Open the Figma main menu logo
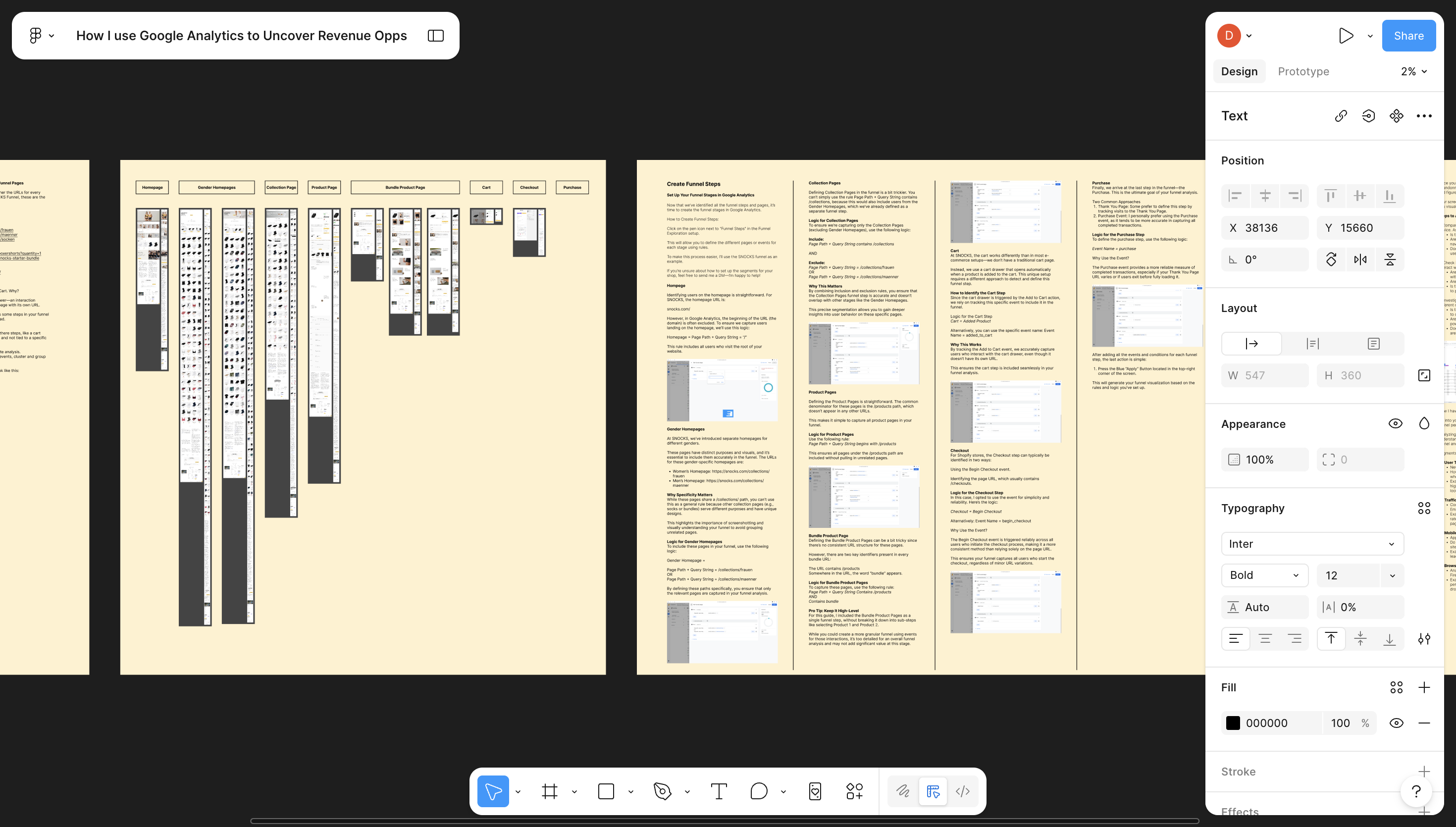 [x=35, y=36]
